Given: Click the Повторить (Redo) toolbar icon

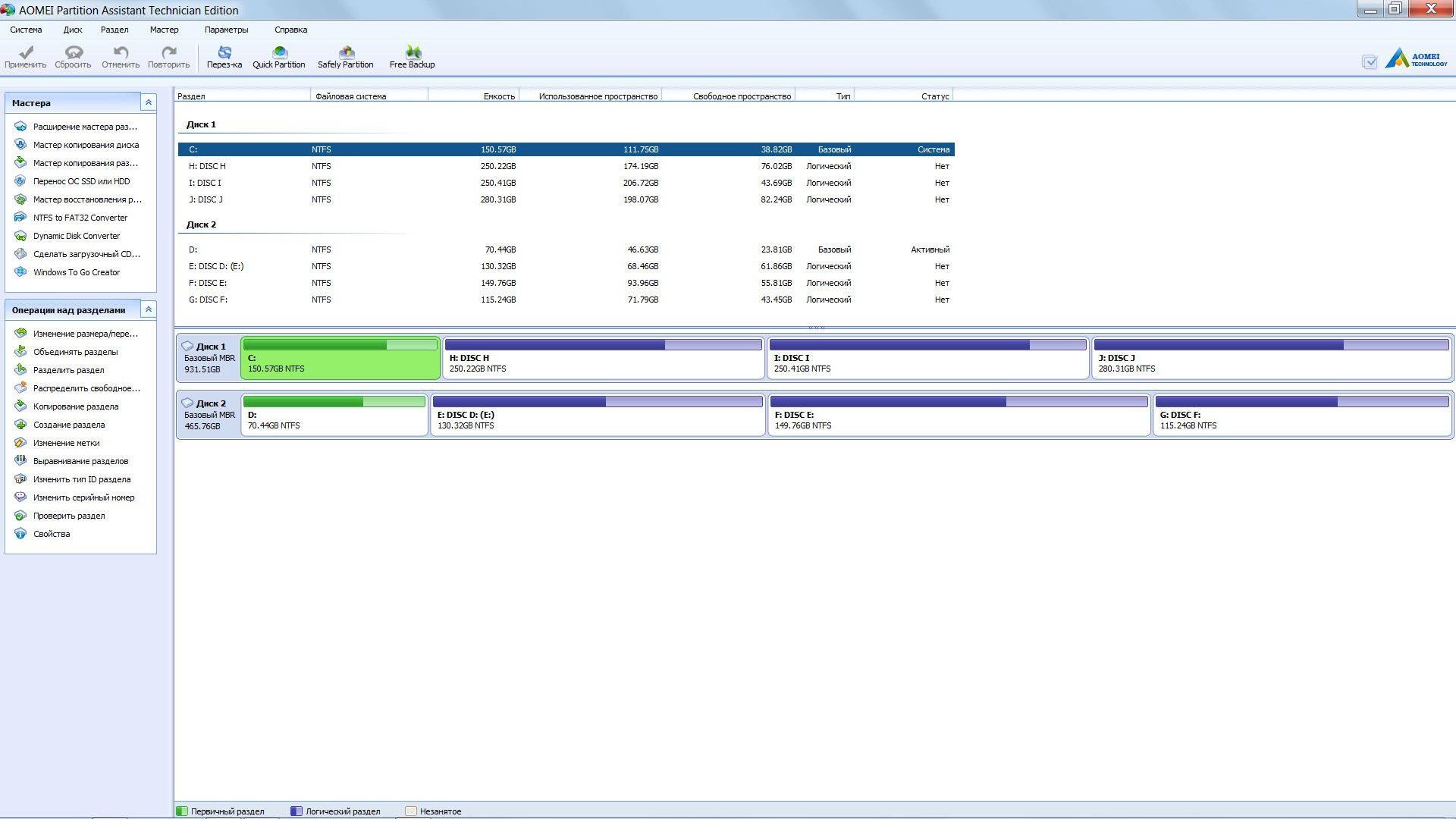Looking at the screenshot, I should pos(168,57).
